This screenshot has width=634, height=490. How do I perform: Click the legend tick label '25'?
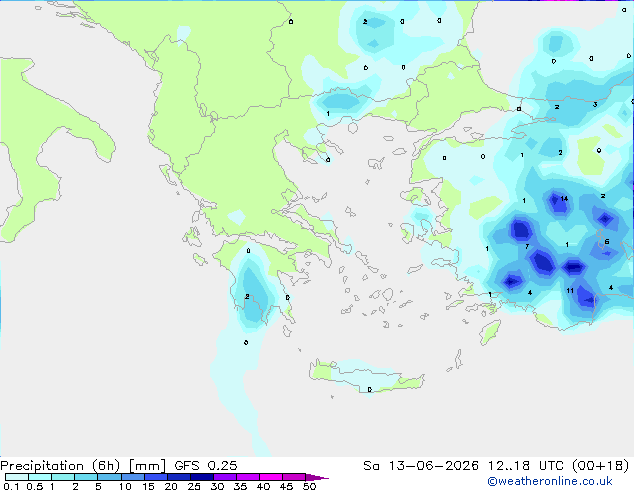[194, 486]
